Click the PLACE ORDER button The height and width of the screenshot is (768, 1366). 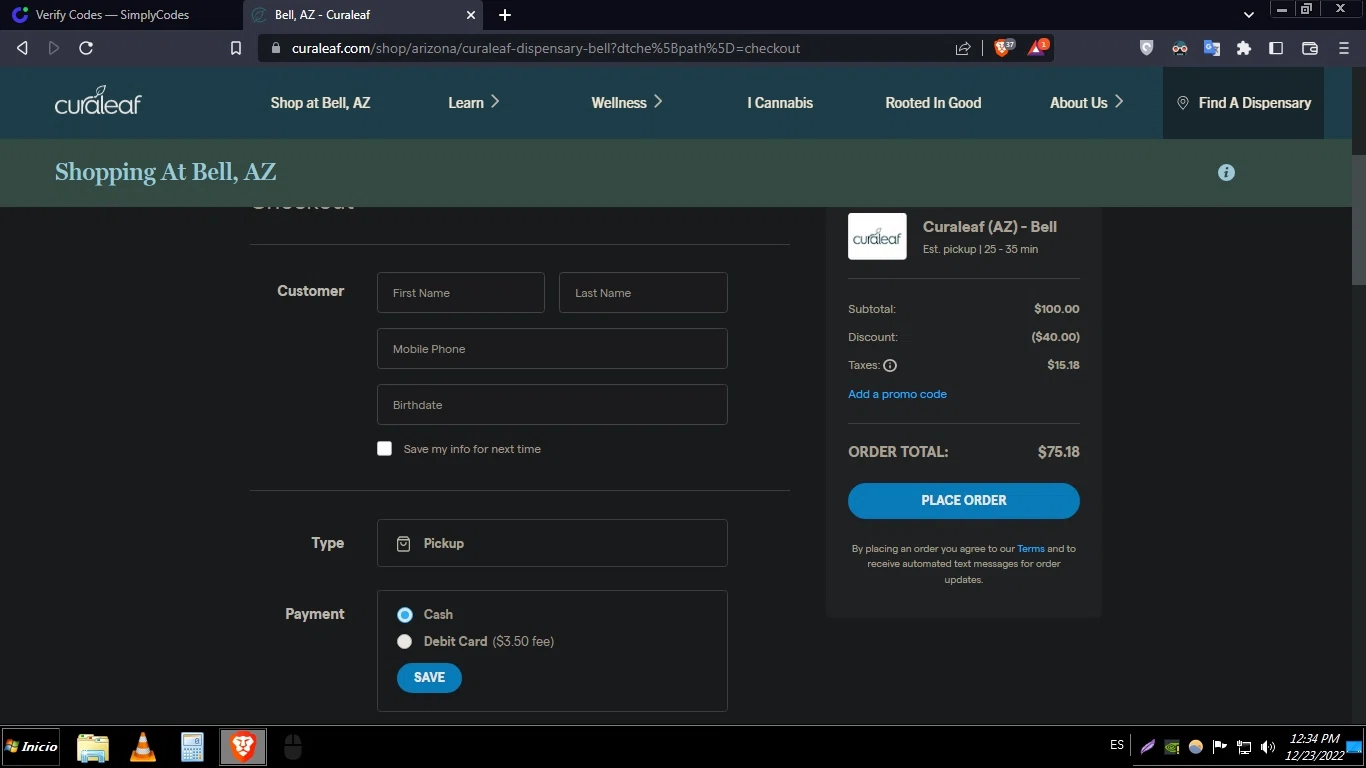point(964,501)
